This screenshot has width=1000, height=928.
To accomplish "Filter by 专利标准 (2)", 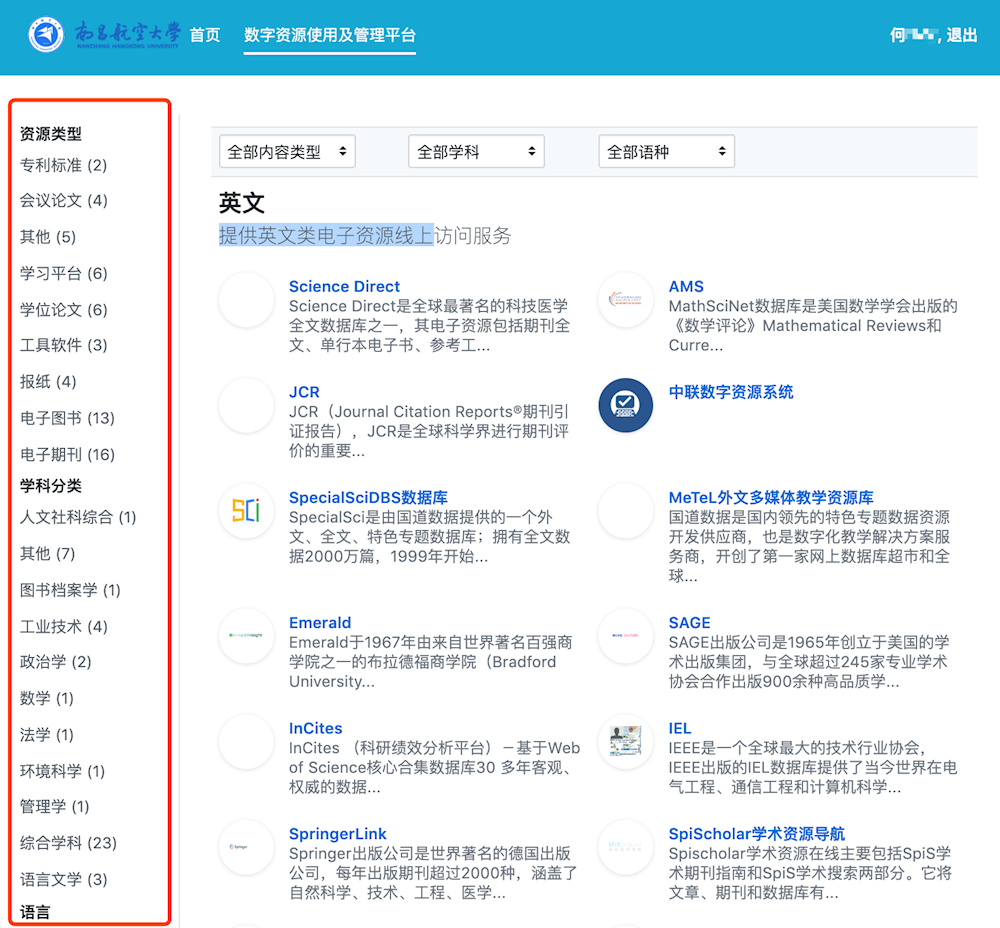I will [x=63, y=165].
